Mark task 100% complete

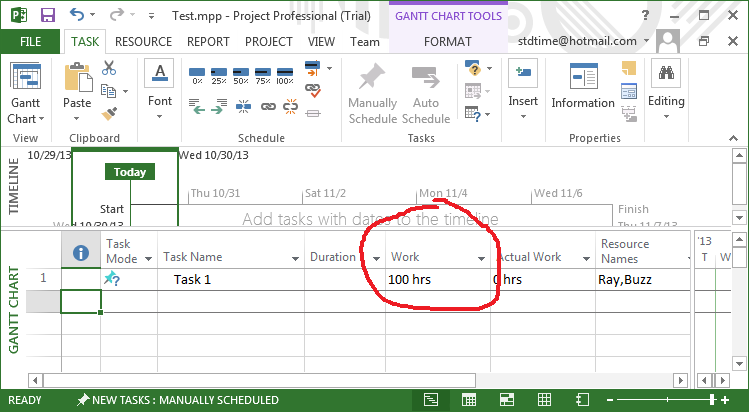point(285,75)
